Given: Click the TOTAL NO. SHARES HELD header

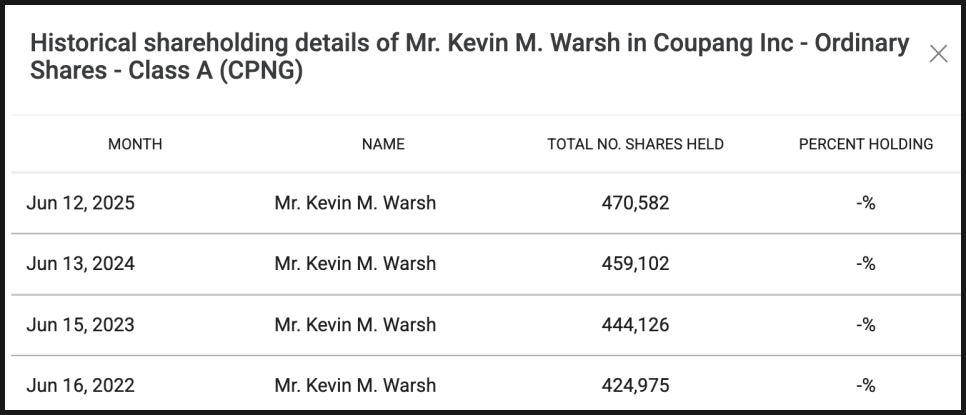Looking at the screenshot, I should click(x=635, y=144).
